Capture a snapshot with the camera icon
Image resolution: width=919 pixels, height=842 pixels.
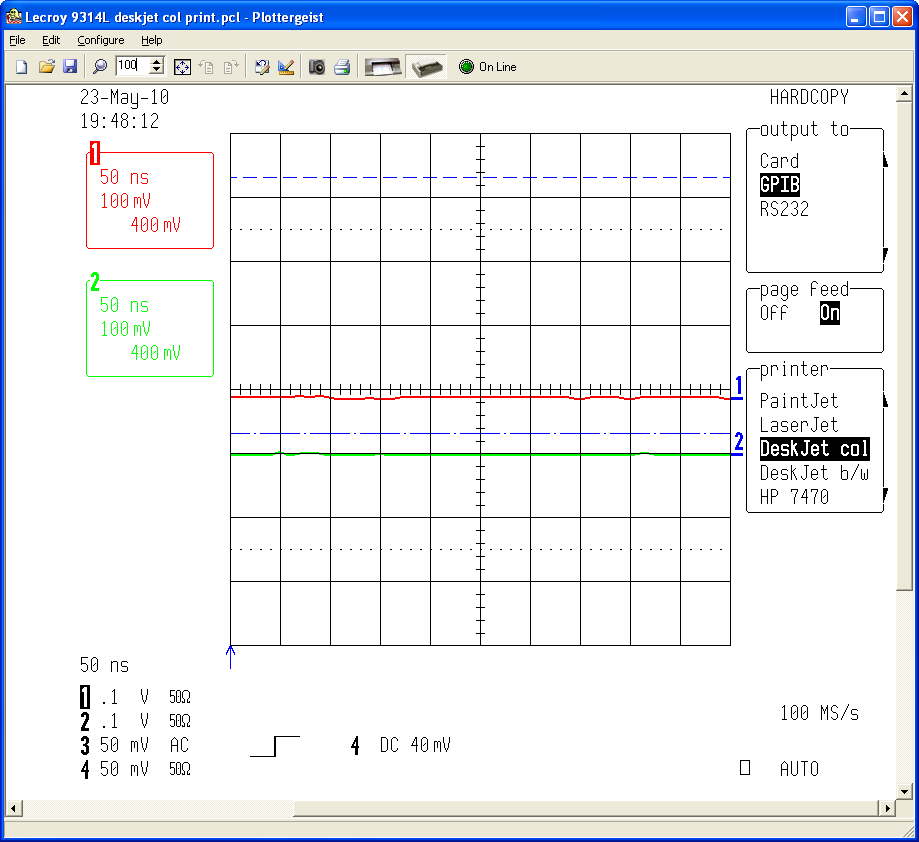coord(317,66)
